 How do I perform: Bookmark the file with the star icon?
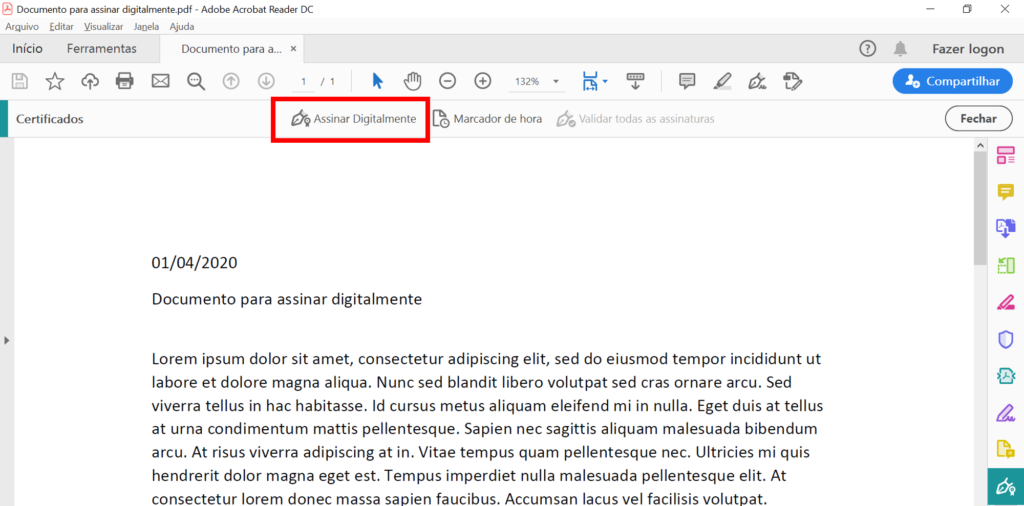click(55, 81)
